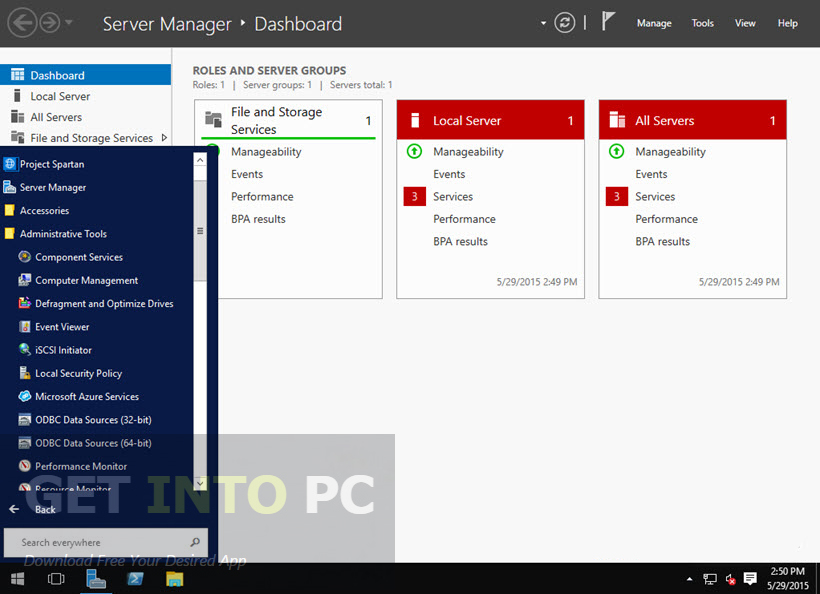This screenshot has width=820, height=594.
Task: Click the Search everywhere input box
Action: coord(105,543)
